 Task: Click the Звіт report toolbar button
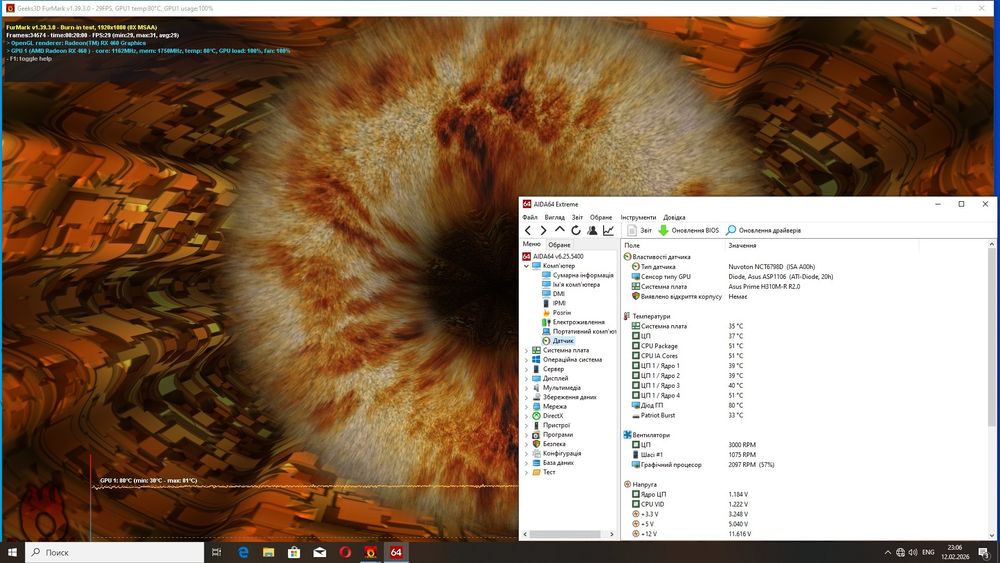[640, 230]
